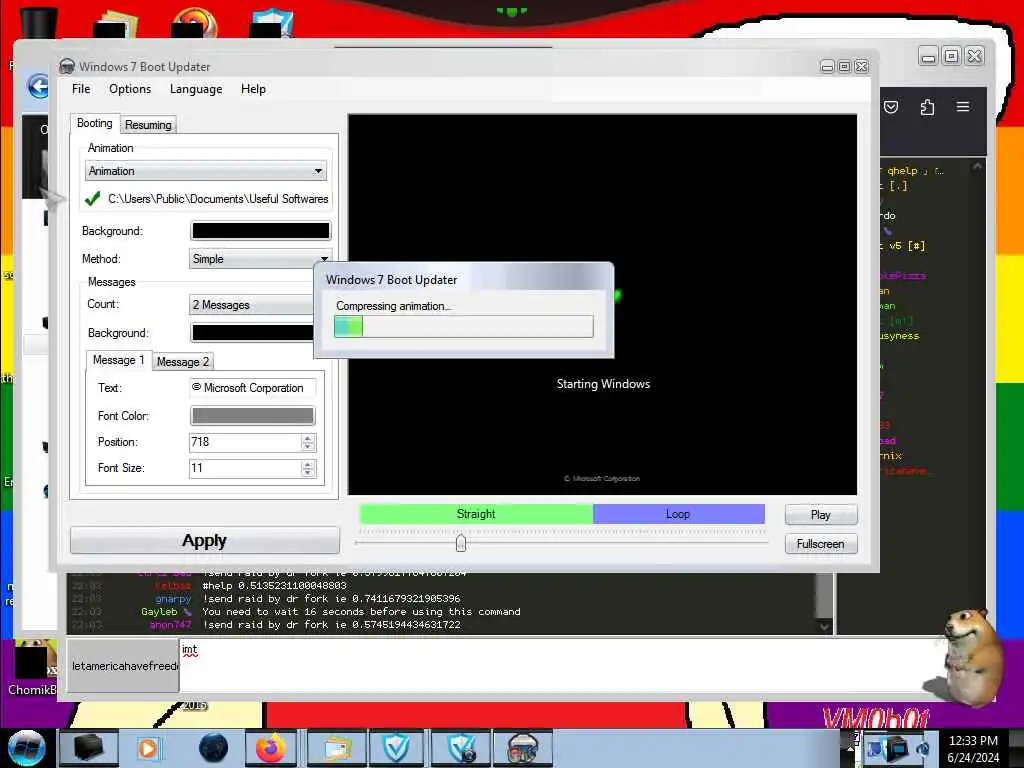Click the Boot Updater title bar icon
The image size is (1024, 768).
[x=67, y=67]
